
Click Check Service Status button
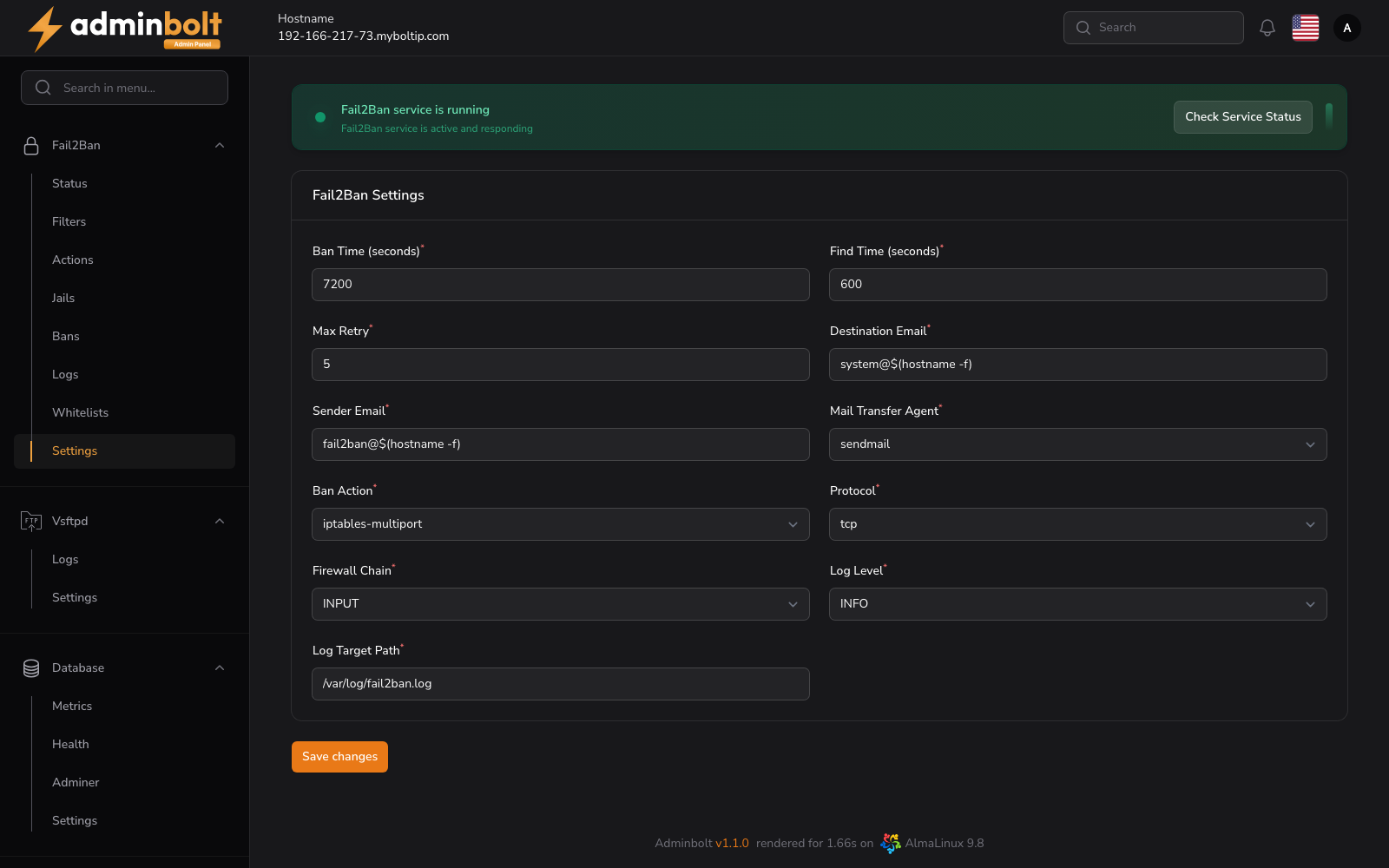[1243, 117]
